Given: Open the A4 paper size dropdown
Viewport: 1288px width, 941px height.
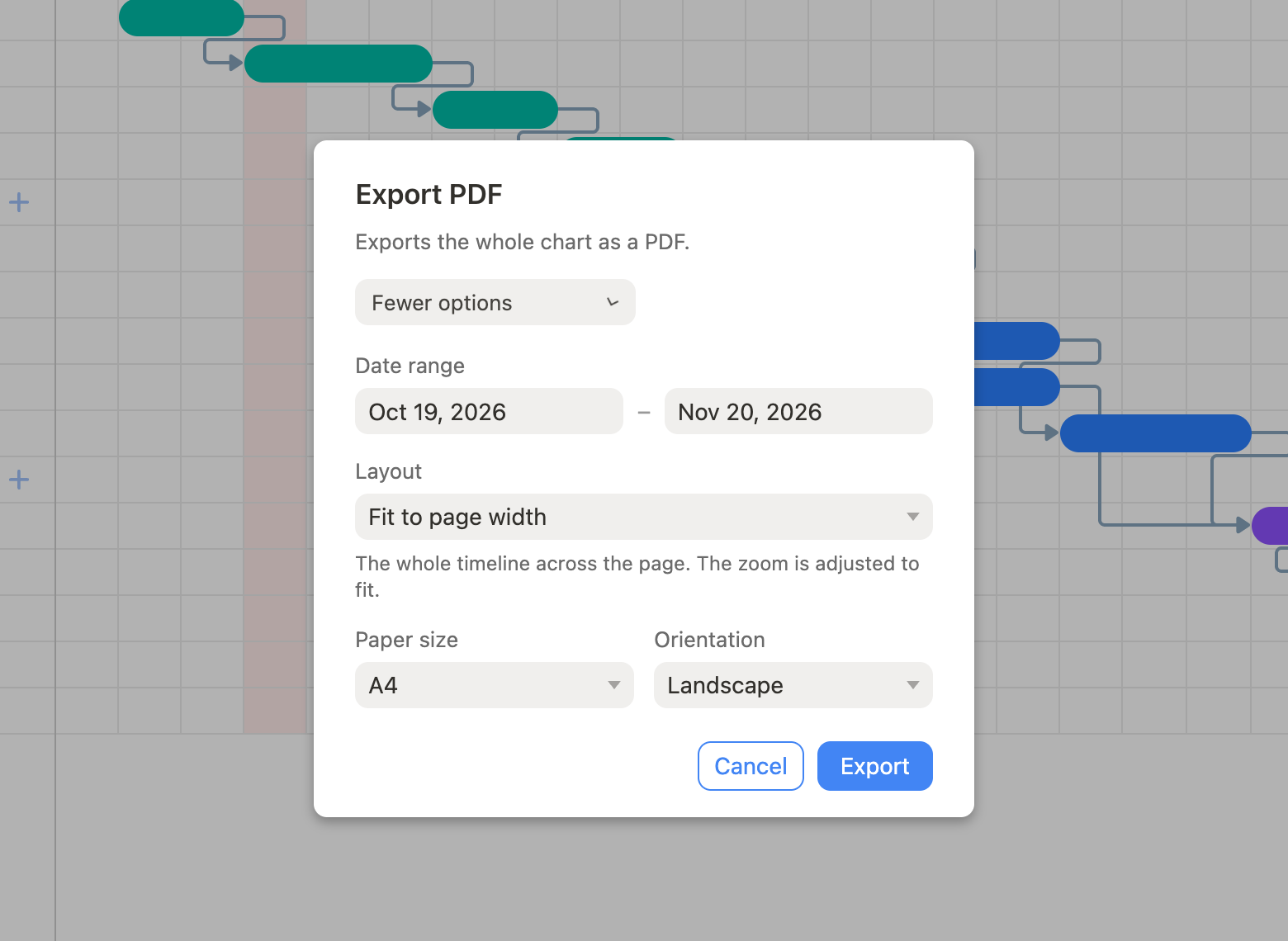Looking at the screenshot, I should coord(495,685).
